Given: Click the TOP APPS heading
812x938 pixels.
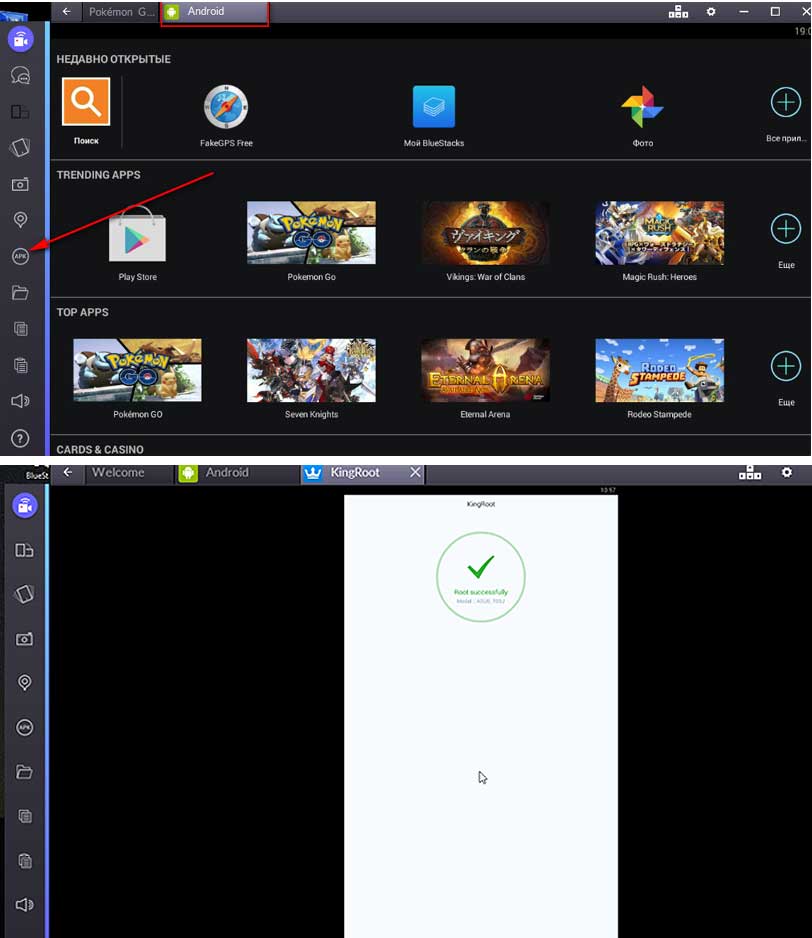Looking at the screenshot, I should point(83,312).
